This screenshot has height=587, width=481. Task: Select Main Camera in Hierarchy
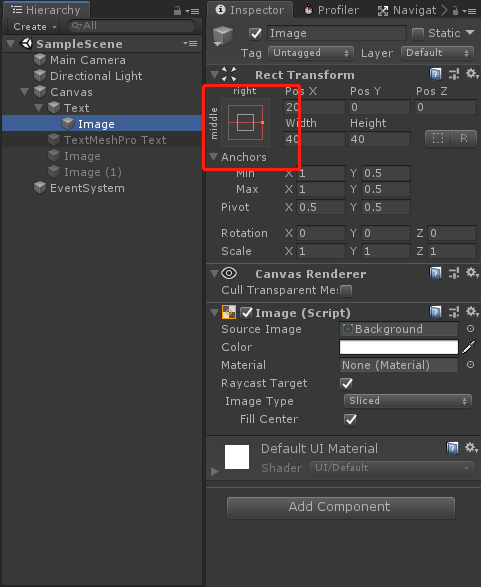(88, 60)
